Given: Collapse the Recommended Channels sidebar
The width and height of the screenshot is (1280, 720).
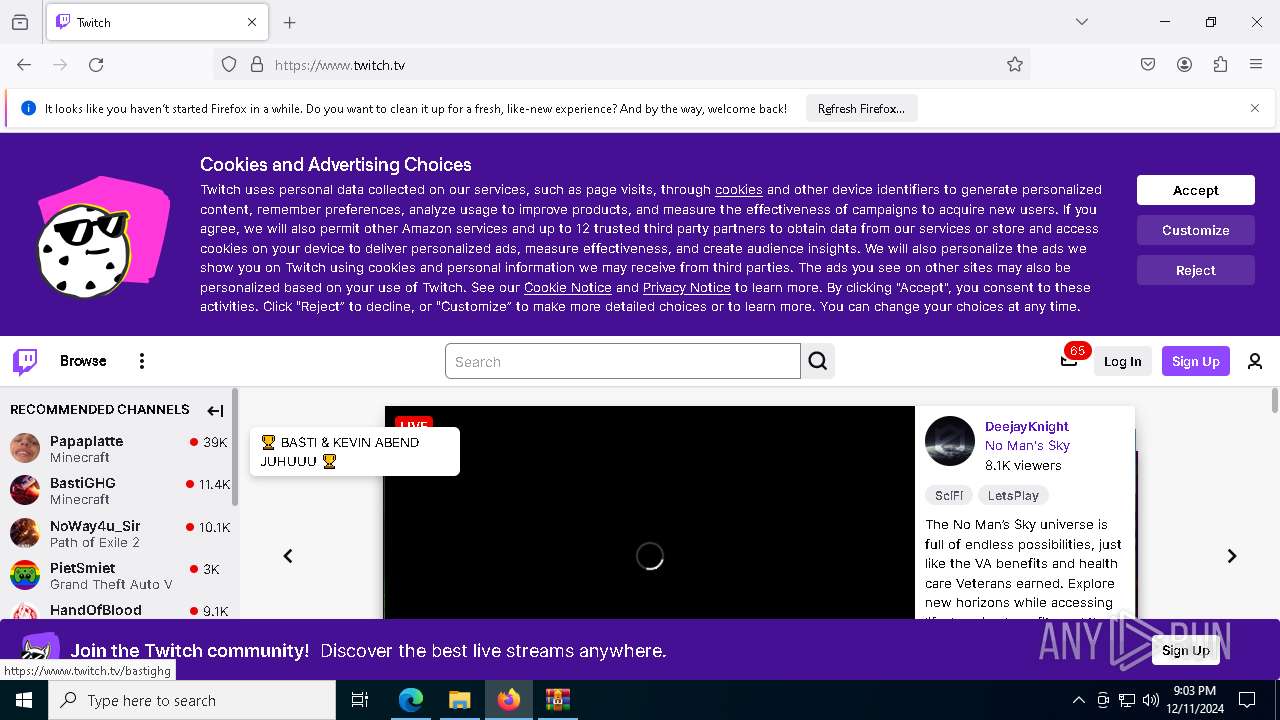Looking at the screenshot, I should tap(215, 410).
